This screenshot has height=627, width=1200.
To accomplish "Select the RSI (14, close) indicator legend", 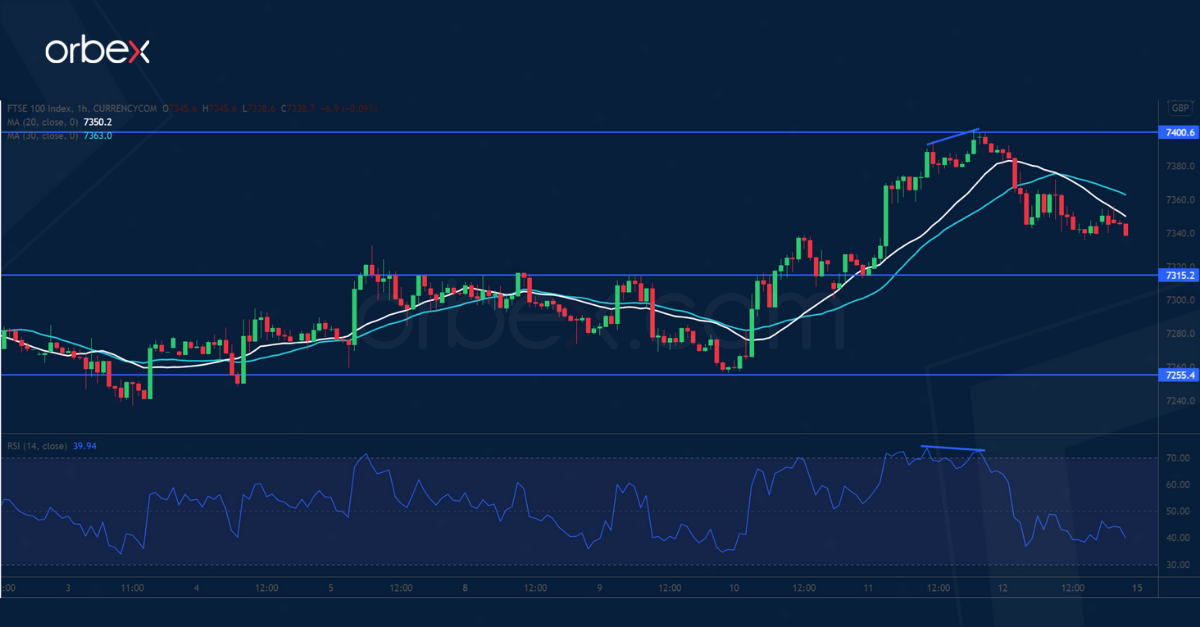I will pyautogui.click(x=35, y=446).
